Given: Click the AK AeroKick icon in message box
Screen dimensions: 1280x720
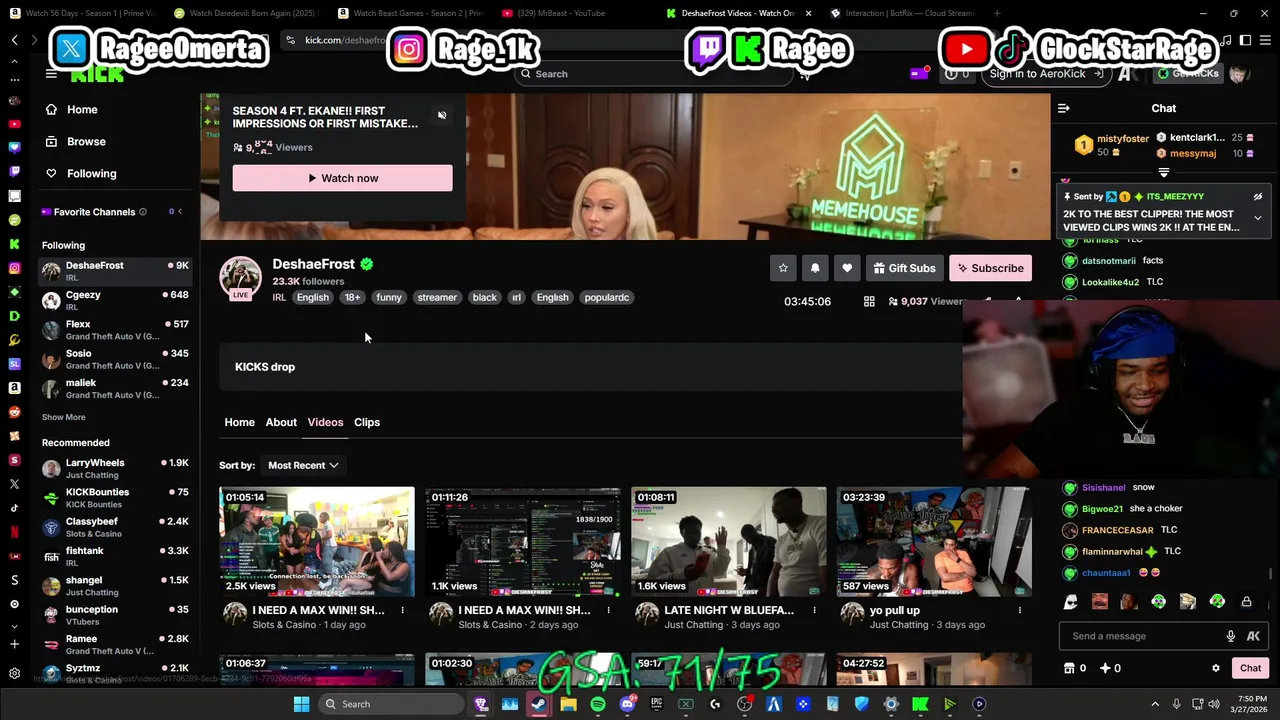Looking at the screenshot, I should pyautogui.click(x=1253, y=636).
